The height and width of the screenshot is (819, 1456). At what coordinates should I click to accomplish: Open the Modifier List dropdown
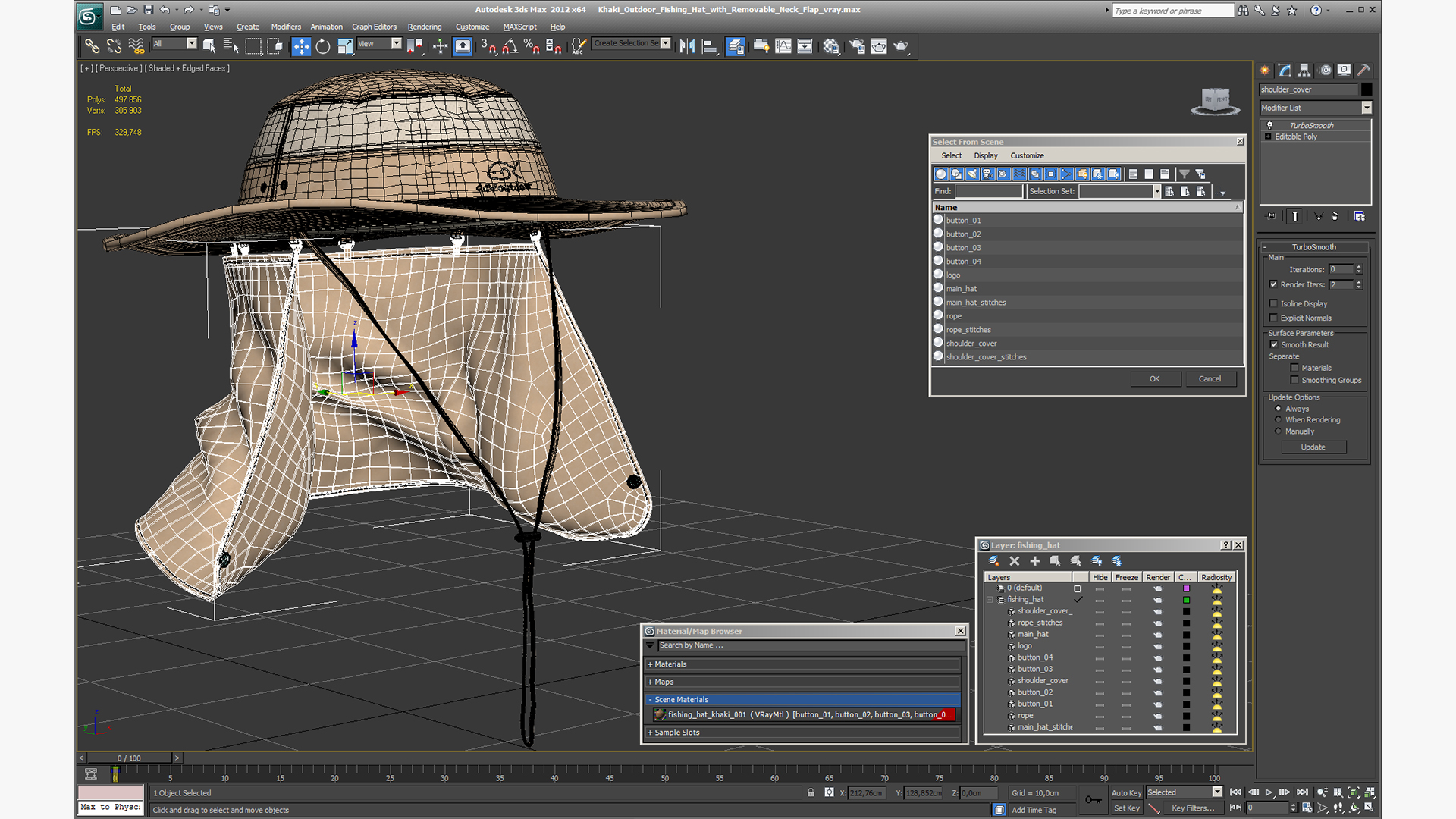point(1367,108)
